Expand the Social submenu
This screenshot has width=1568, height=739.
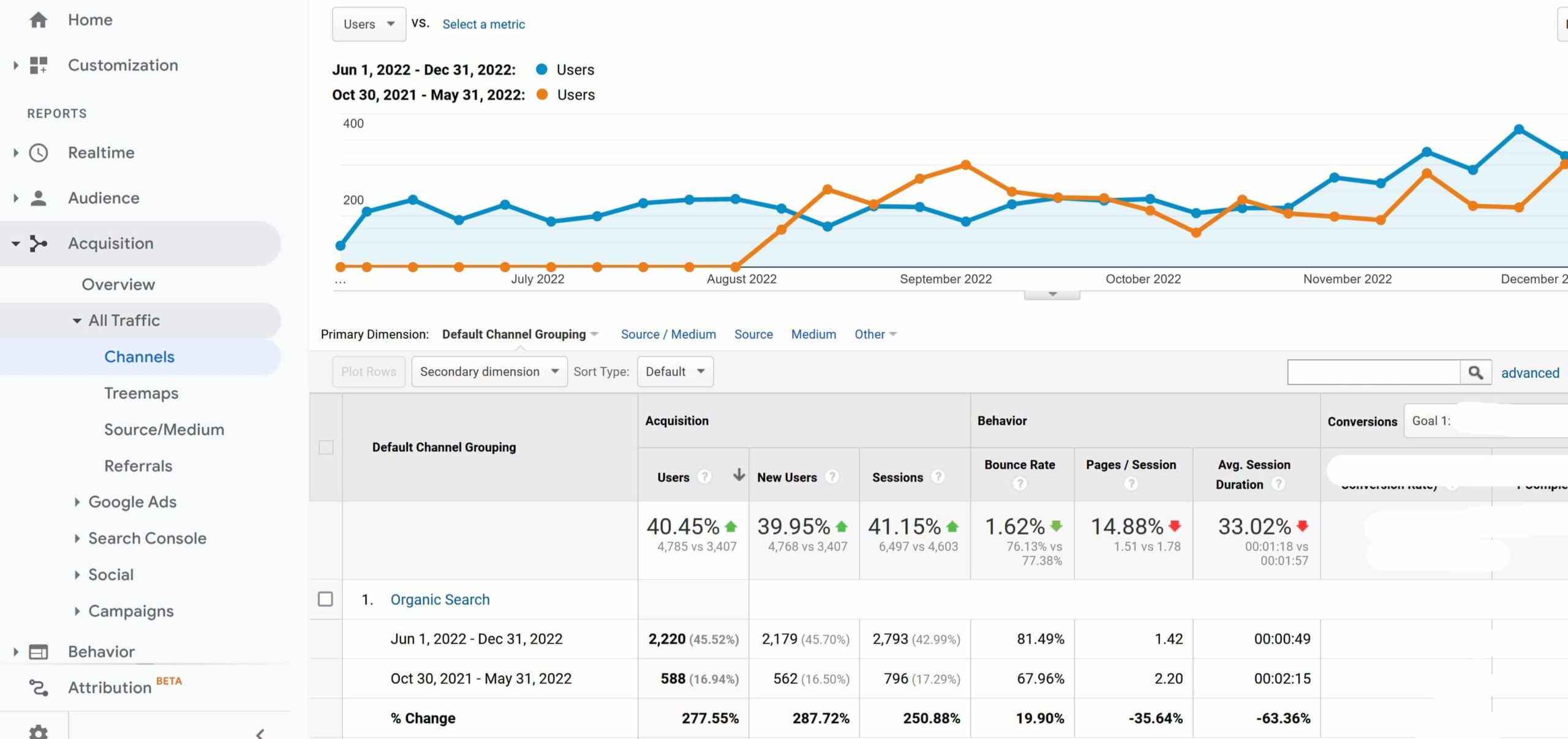click(x=77, y=575)
